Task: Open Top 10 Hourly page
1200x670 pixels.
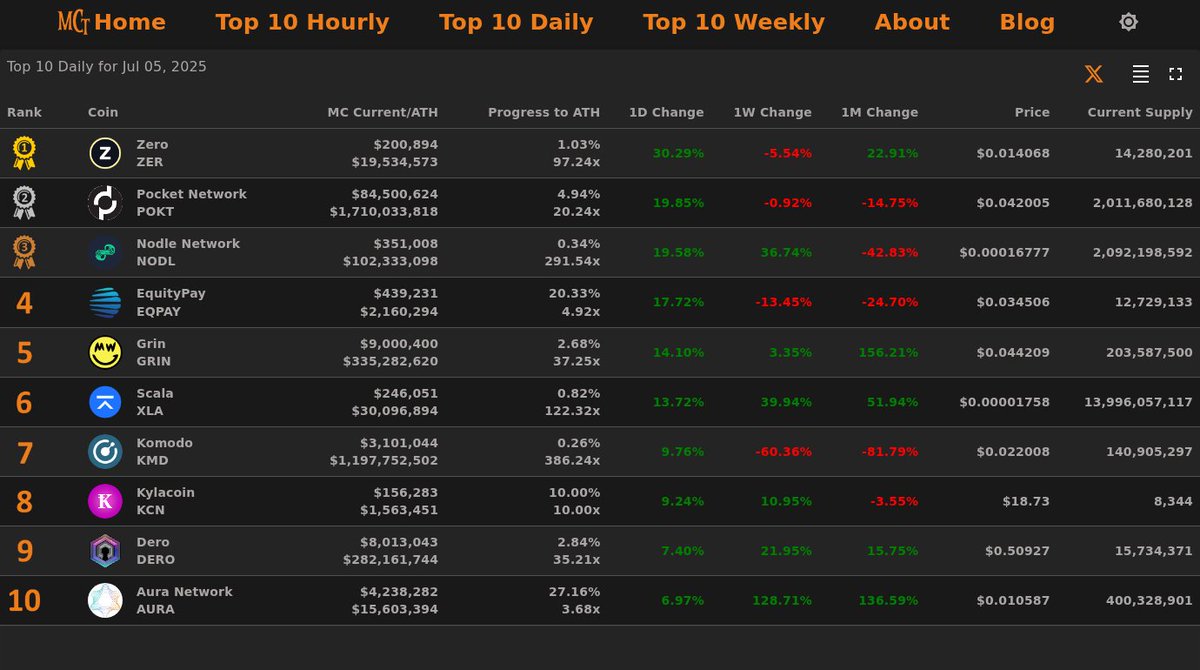Action: click(x=302, y=22)
